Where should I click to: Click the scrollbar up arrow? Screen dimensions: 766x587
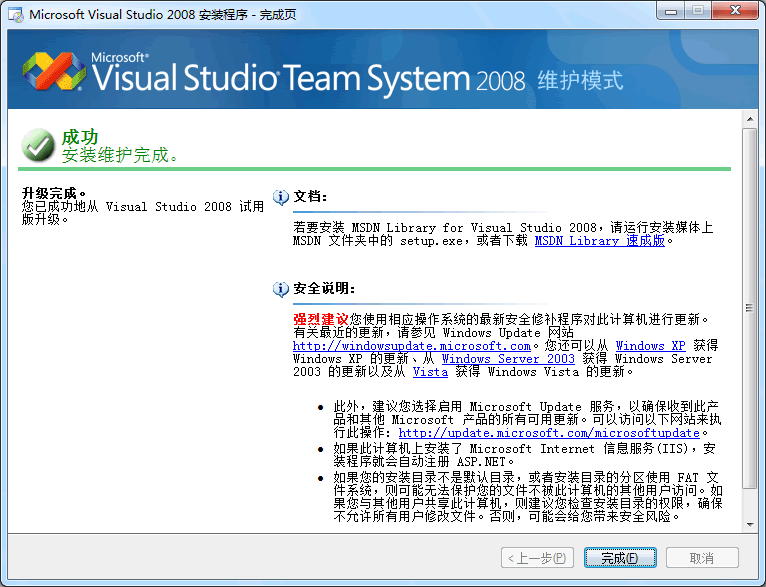[750, 119]
